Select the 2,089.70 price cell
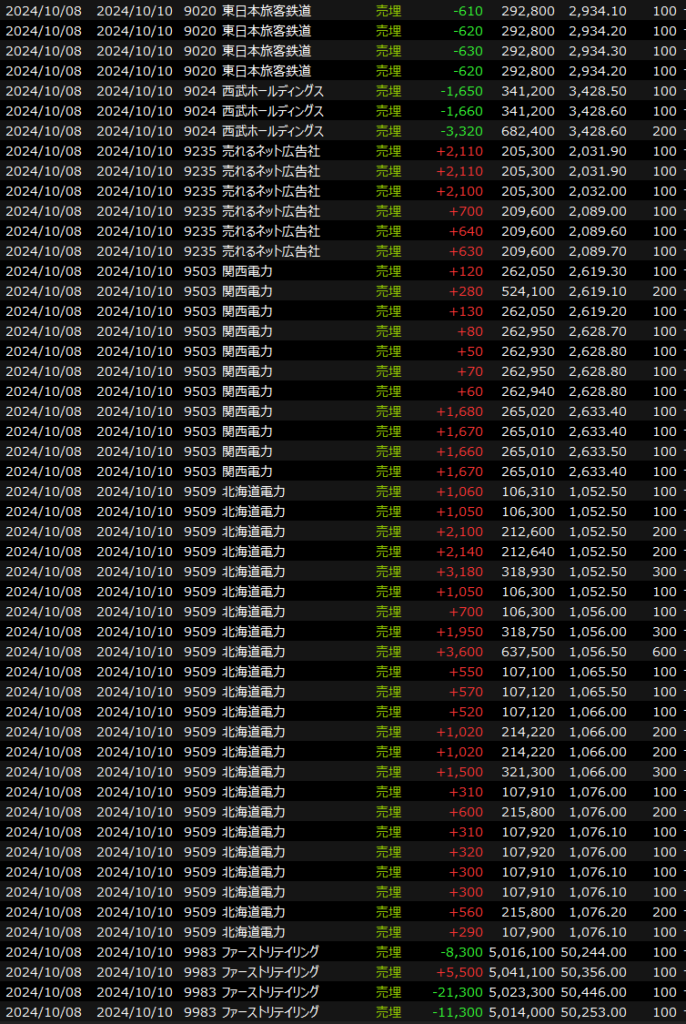The width and height of the screenshot is (686, 1024). click(x=598, y=251)
